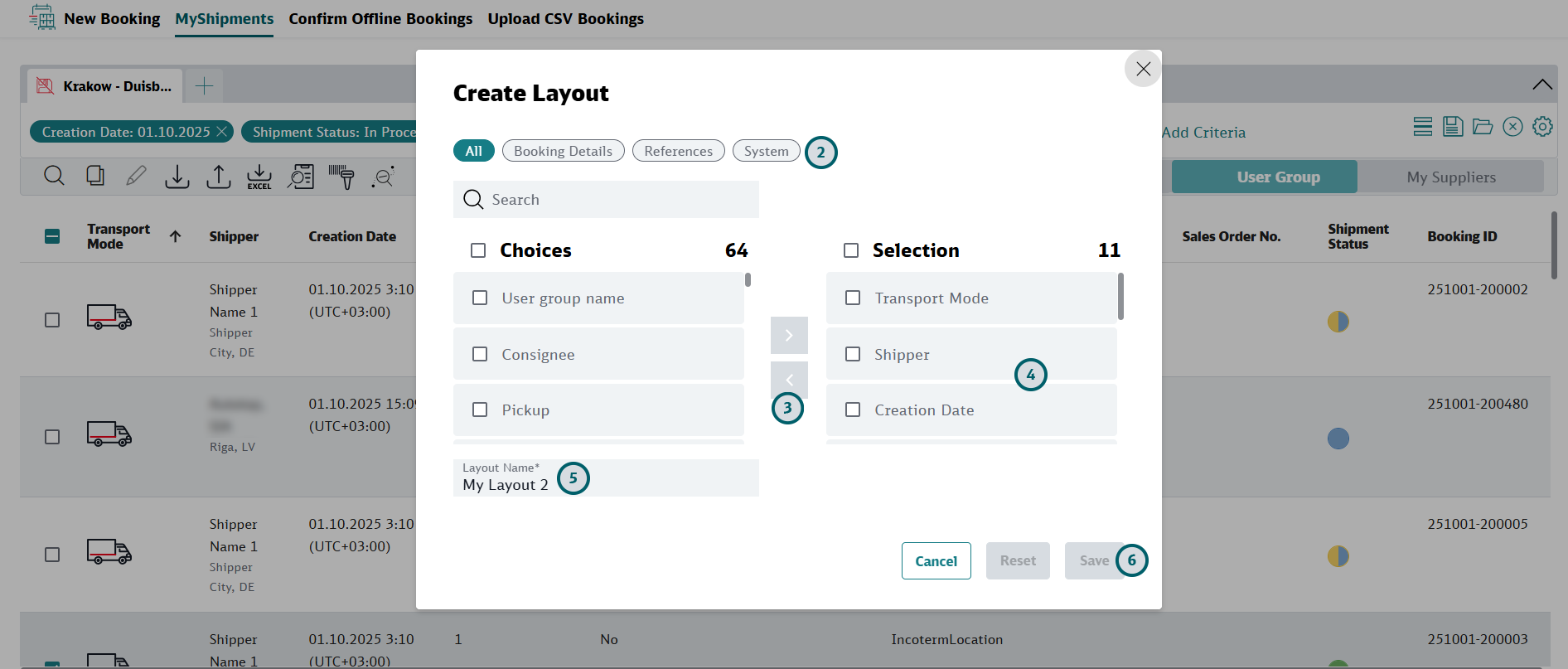Switch to the My Suppliers view

pyautogui.click(x=1450, y=177)
